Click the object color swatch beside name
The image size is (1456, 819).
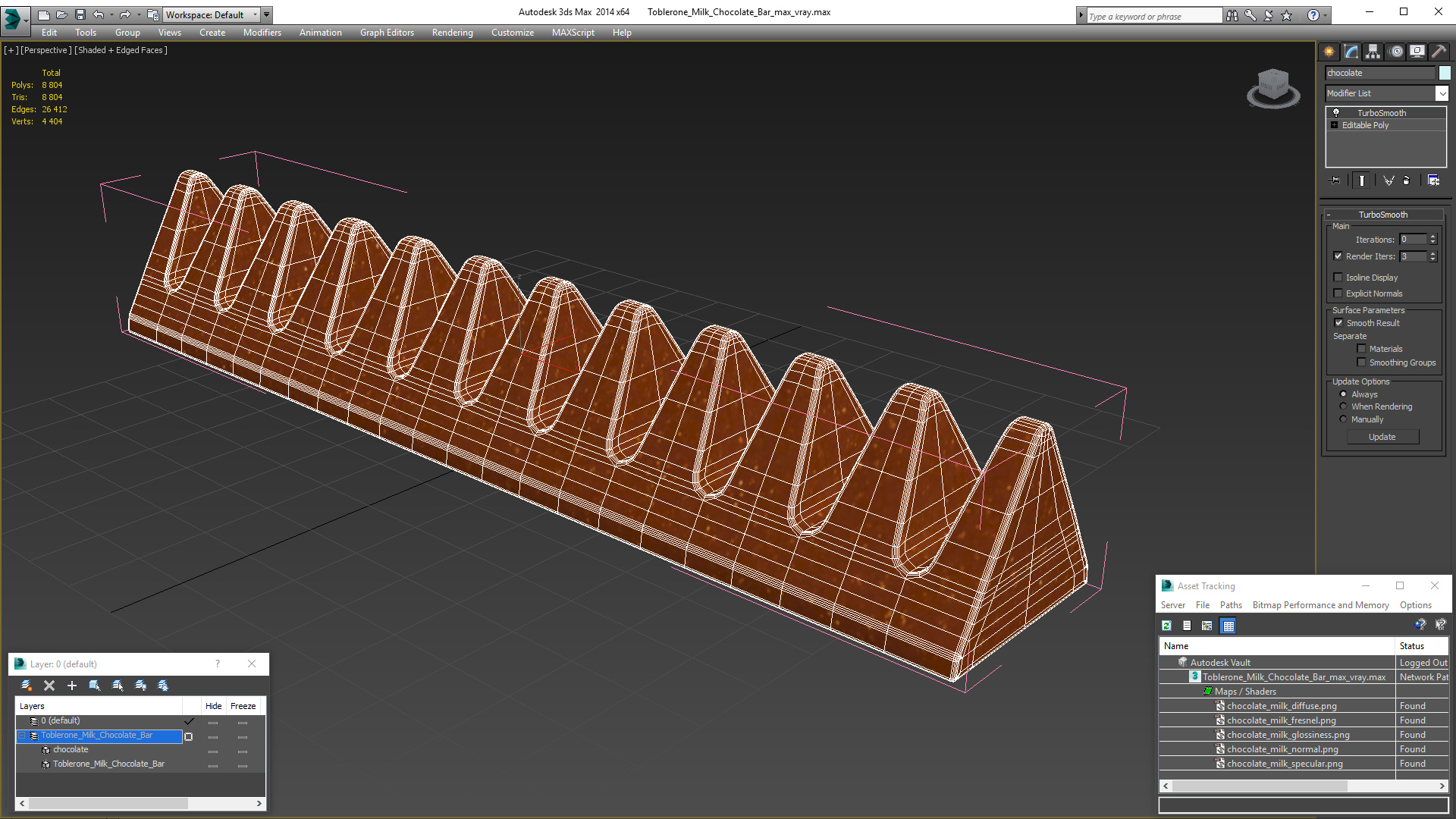coord(1445,73)
